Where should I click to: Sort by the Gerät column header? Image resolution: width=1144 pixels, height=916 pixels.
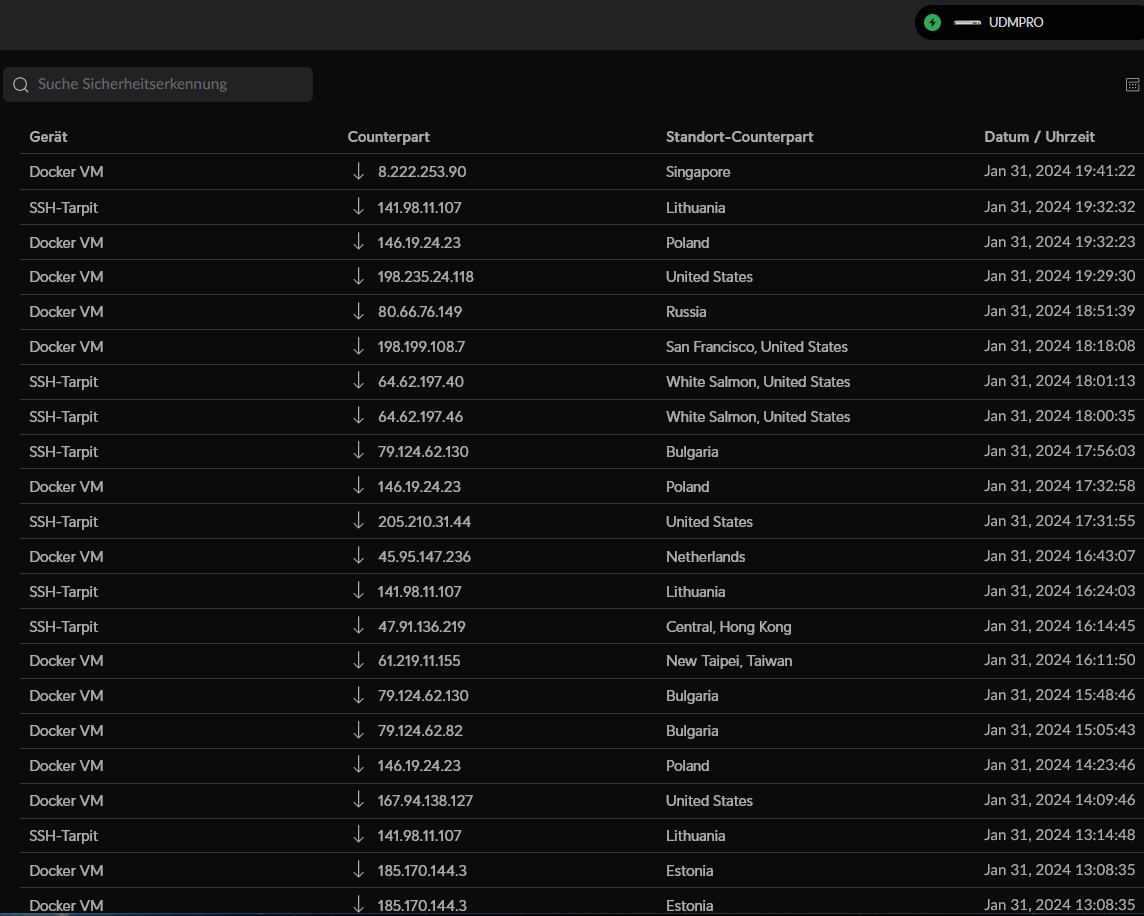pyautogui.click(x=48, y=137)
